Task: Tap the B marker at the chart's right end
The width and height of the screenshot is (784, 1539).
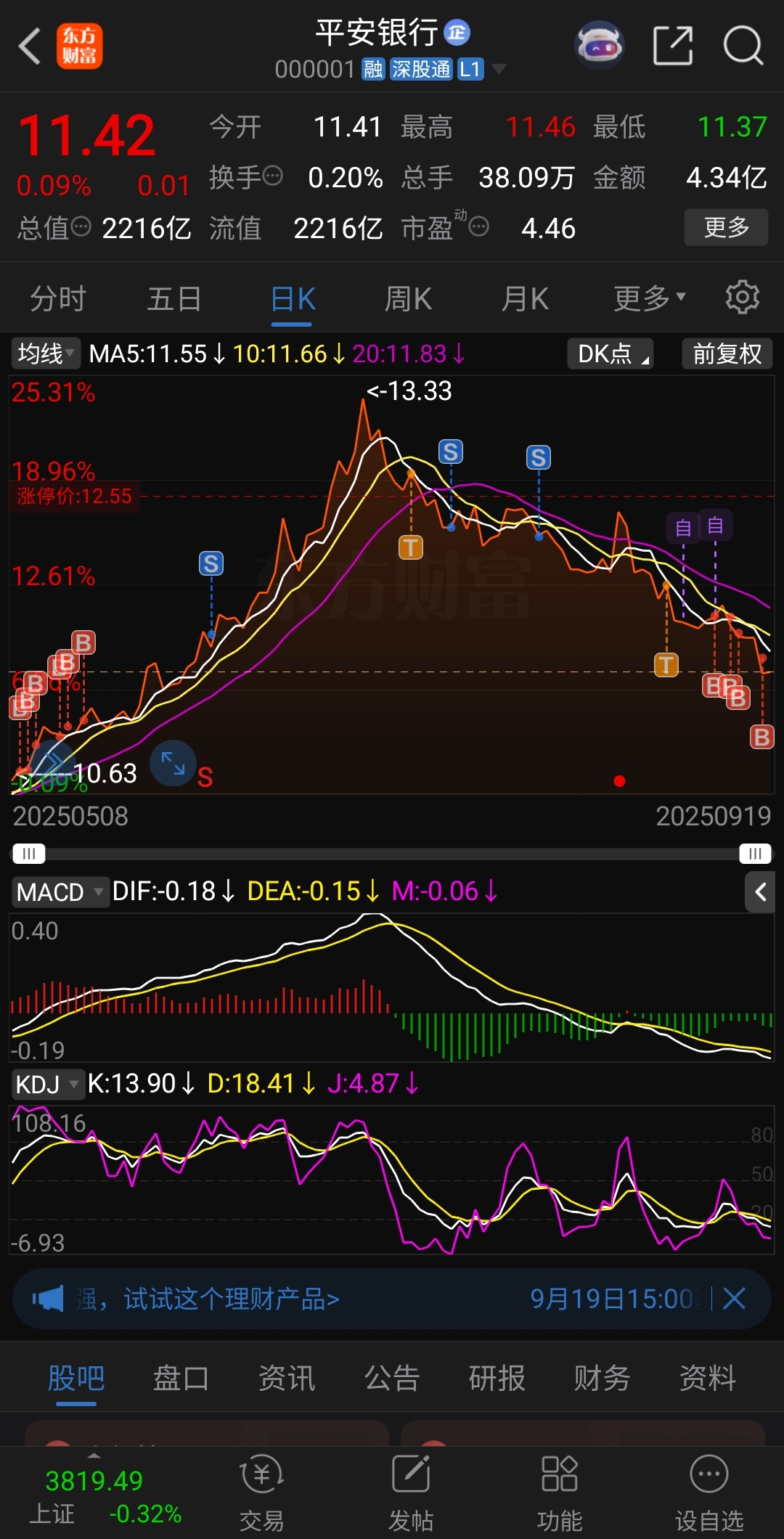Action: pos(761,737)
